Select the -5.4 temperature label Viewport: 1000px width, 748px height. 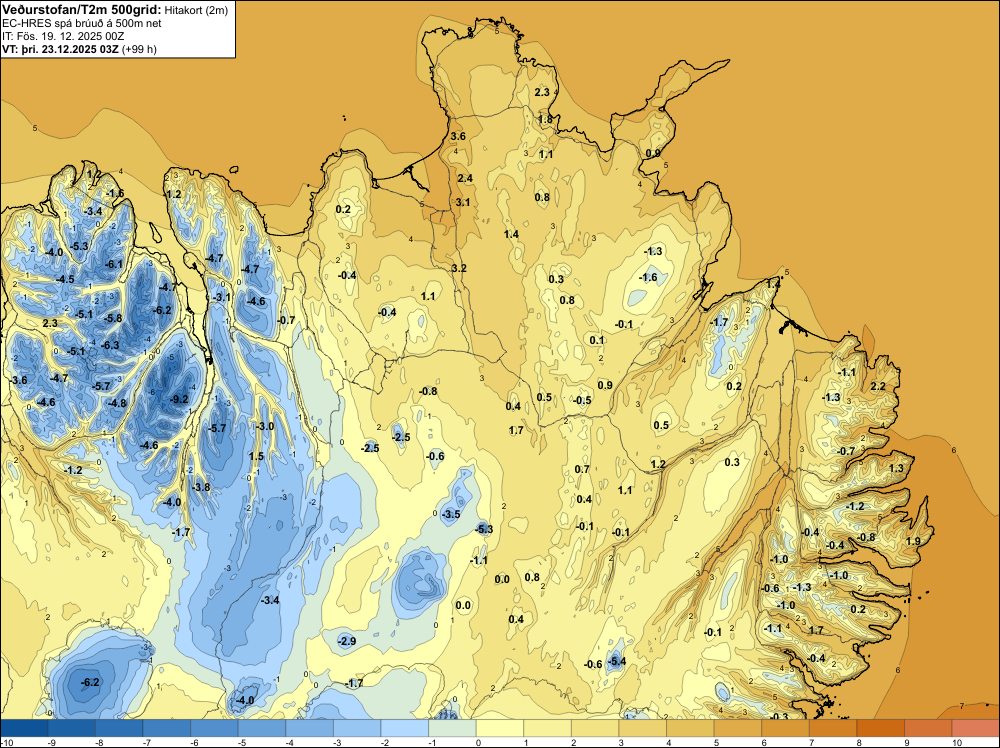tap(616, 661)
